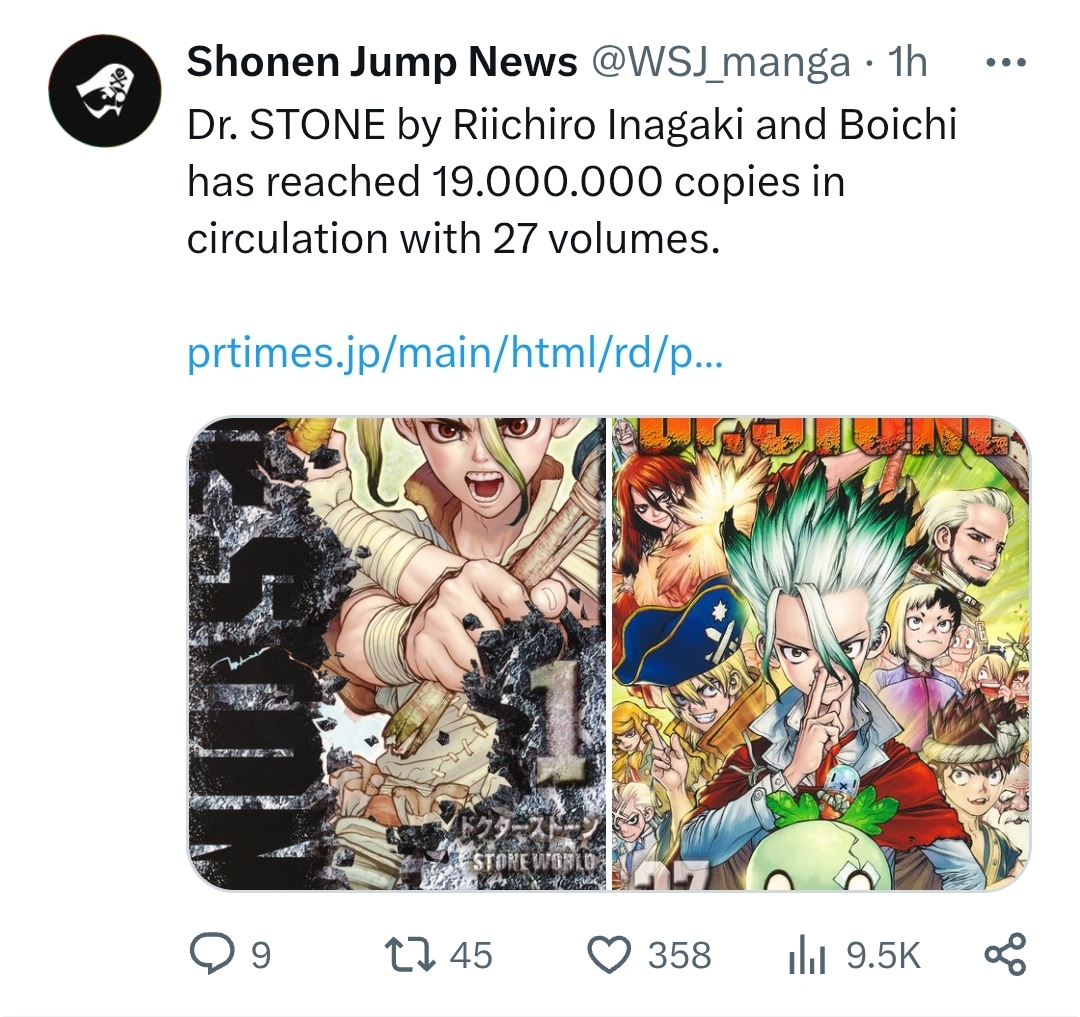Open view analytics bar chart icon

pos(807,956)
